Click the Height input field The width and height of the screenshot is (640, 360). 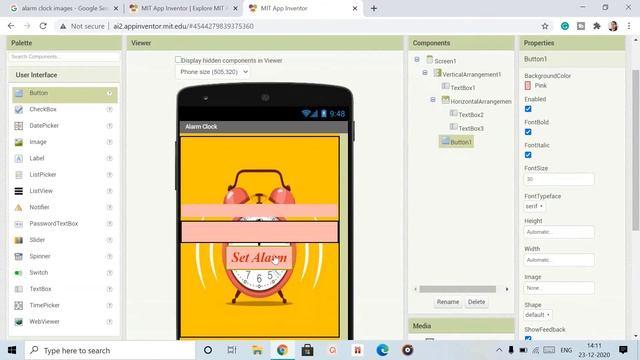[x=559, y=232]
